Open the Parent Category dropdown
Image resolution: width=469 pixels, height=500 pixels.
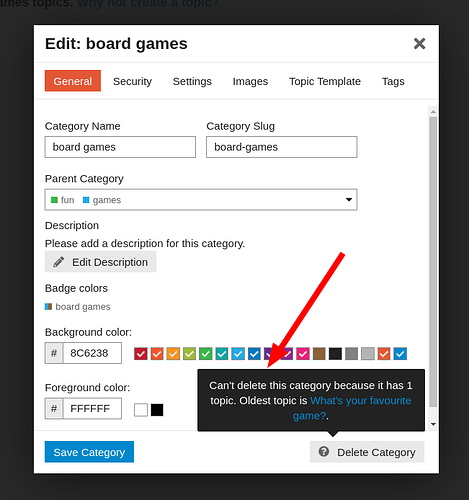201,200
